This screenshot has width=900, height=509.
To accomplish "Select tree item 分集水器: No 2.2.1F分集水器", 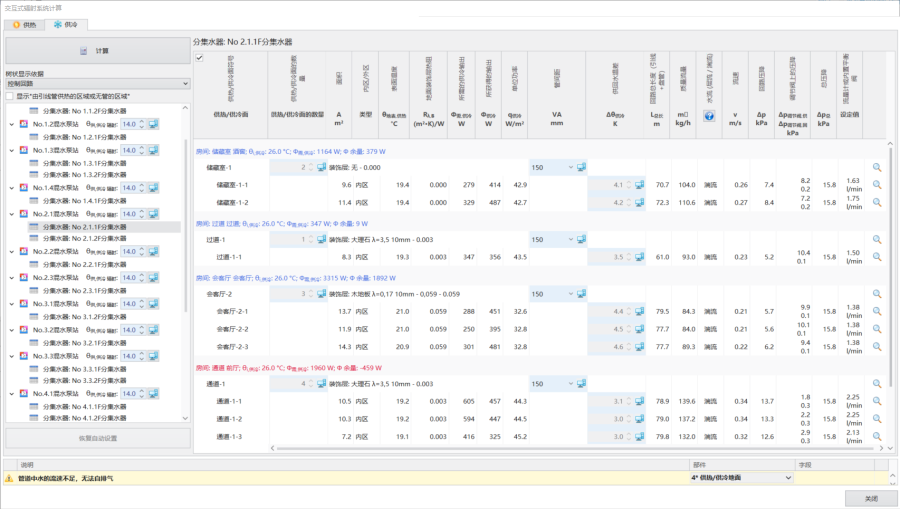I will tap(84, 265).
